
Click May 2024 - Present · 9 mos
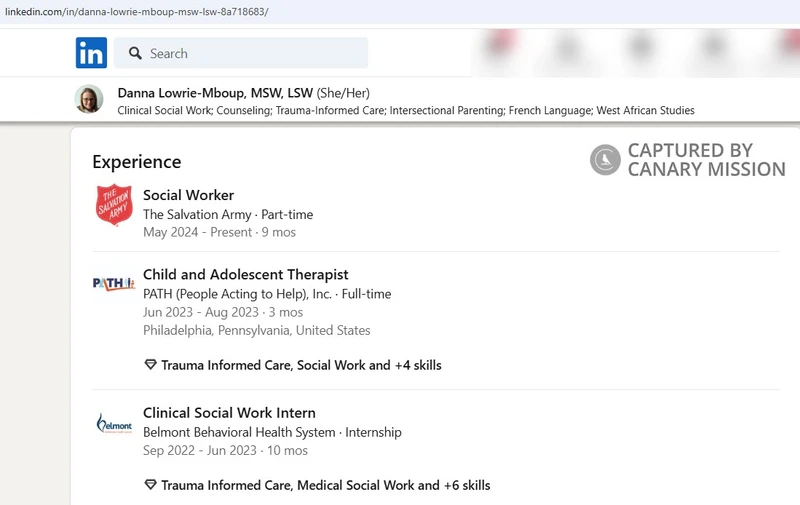click(x=219, y=233)
